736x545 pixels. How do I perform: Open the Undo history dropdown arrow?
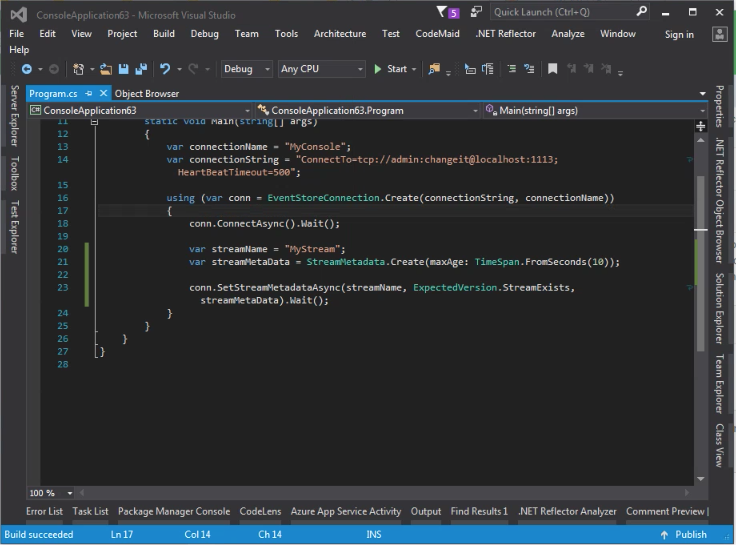[x=179, y=69]
